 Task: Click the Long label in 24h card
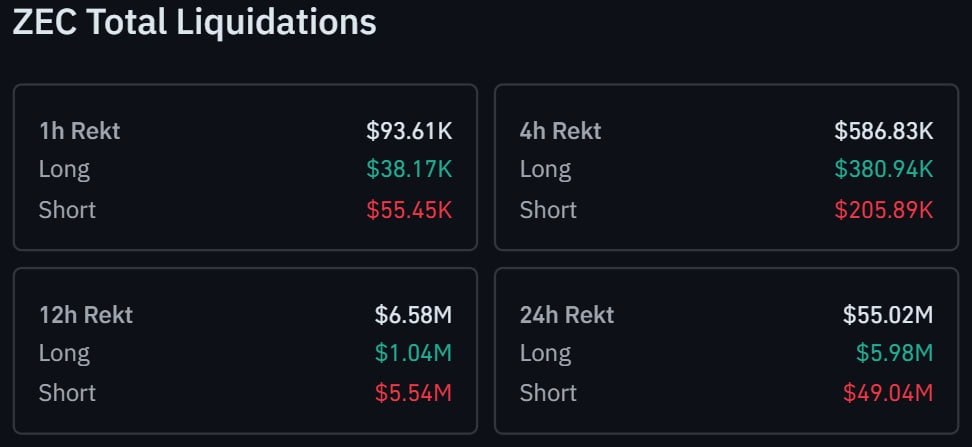point(545,354)
